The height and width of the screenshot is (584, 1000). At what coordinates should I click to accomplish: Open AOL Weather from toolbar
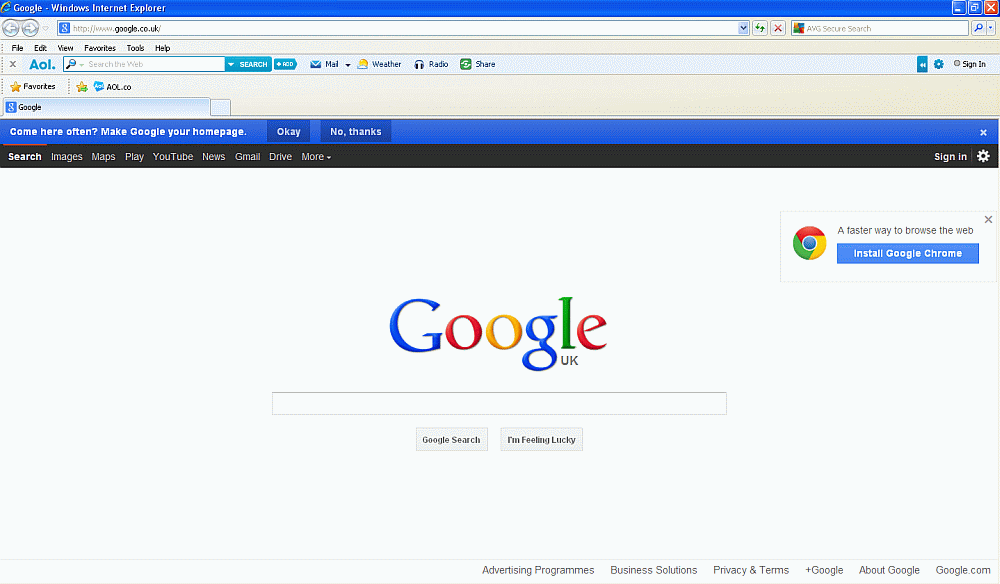coord(379,64)
